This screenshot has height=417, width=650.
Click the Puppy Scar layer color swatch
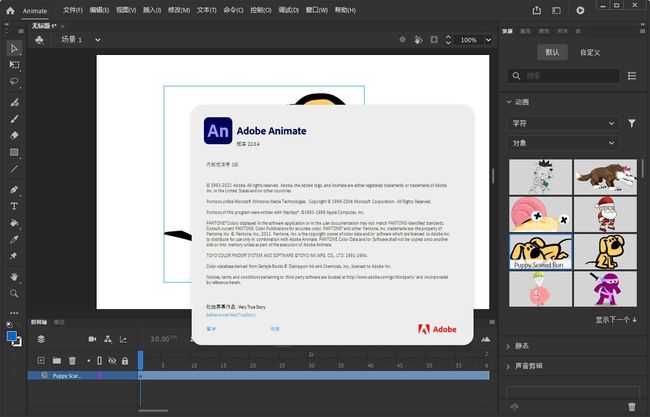click(100, 376)
